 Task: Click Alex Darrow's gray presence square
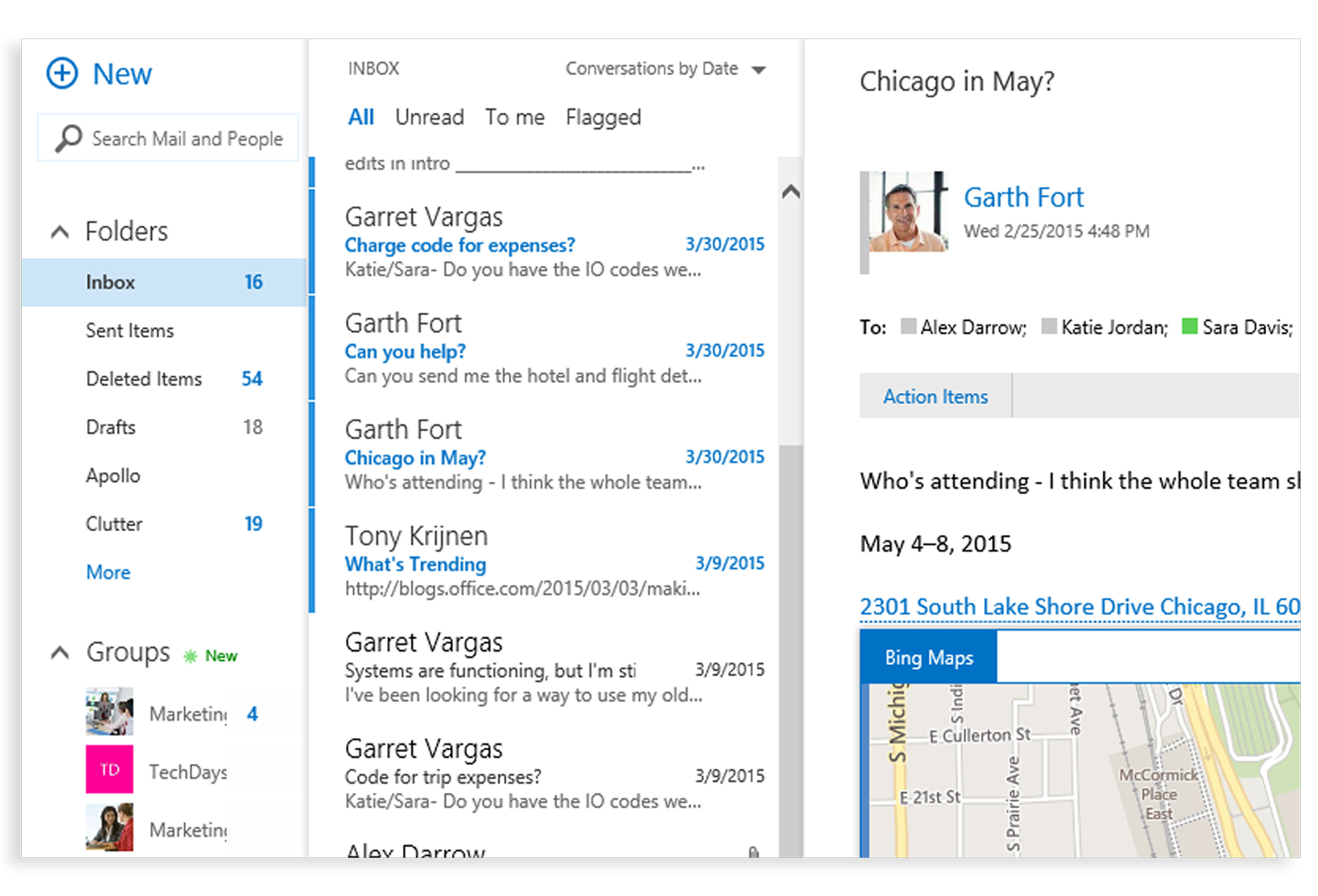click(x=907, y=327)
